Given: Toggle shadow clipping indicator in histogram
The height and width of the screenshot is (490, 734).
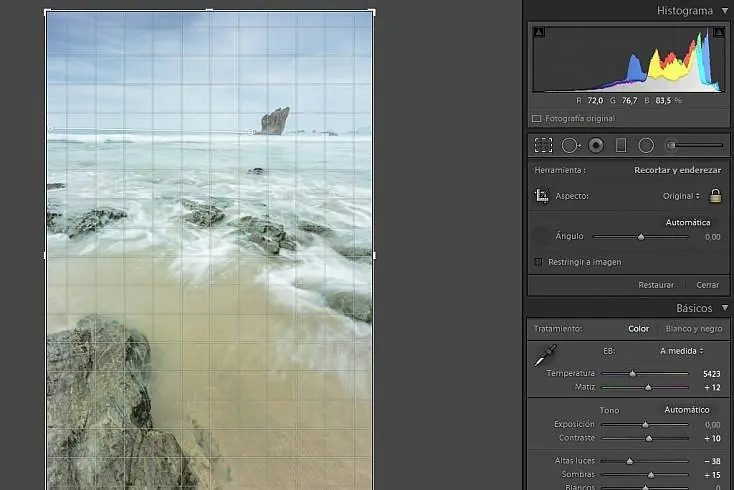Looking at the screenshot, I should tap(539, 32).
